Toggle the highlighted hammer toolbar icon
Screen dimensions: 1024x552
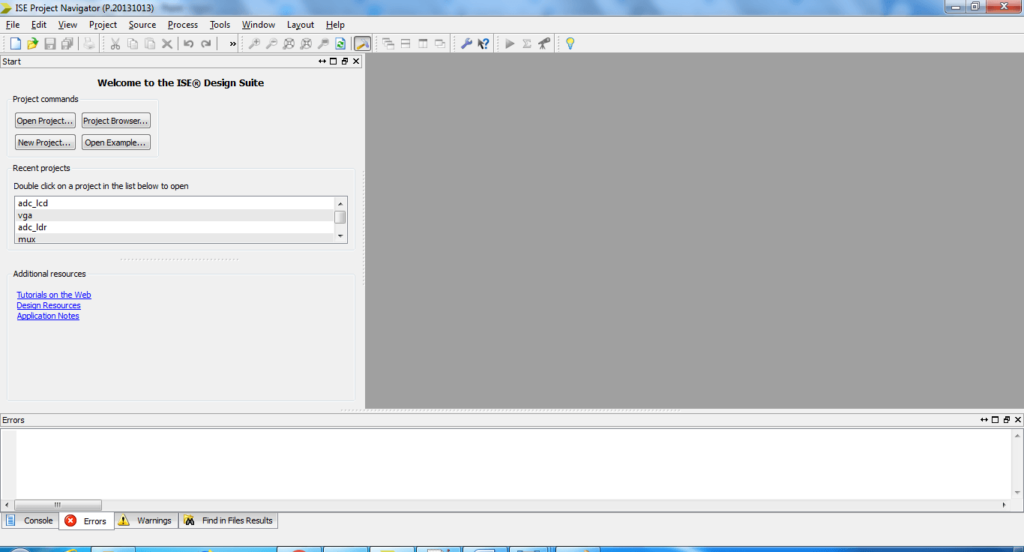coord(362,44)
